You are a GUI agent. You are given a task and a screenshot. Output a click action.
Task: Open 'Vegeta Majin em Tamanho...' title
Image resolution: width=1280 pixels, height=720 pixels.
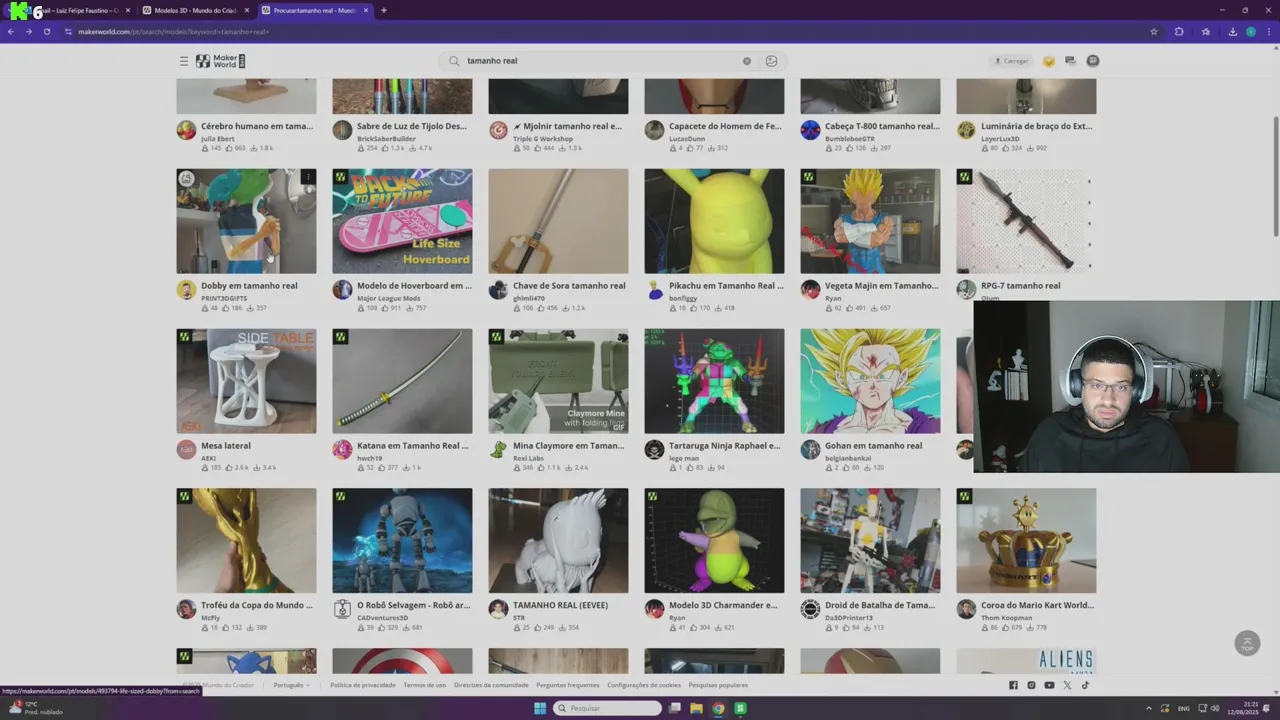tap(881, 286)
